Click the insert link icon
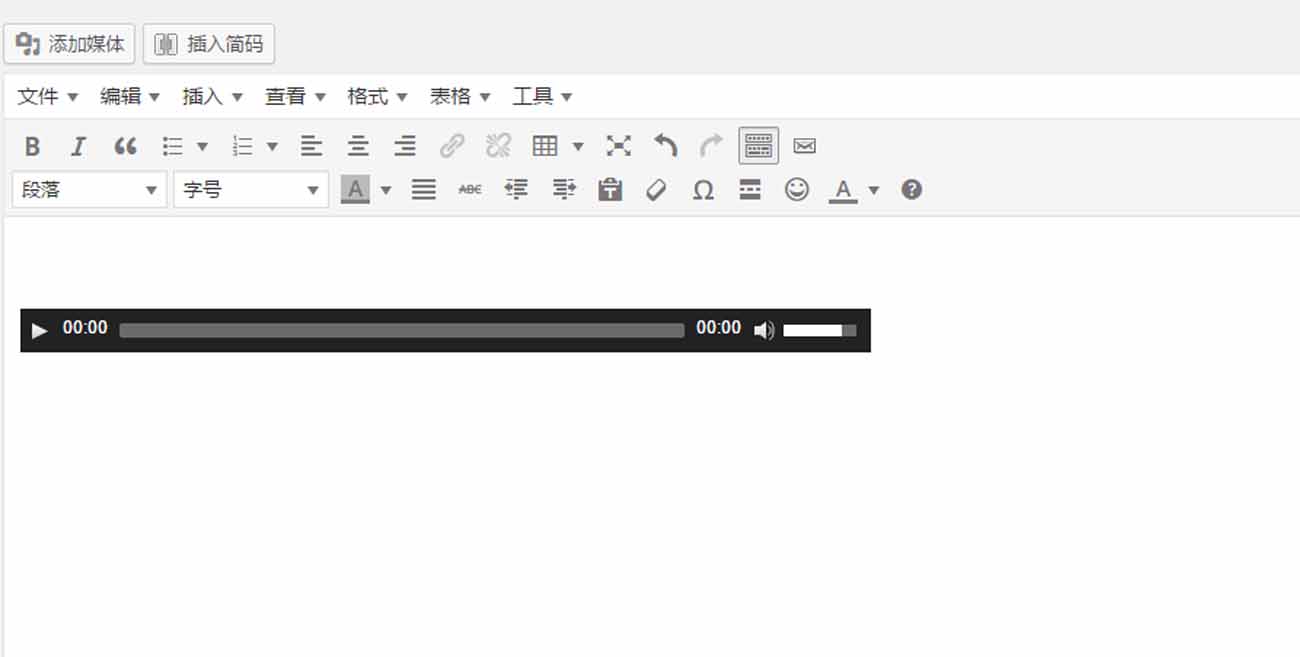The height and width of the screenshot is (657, 1300). 452,147
